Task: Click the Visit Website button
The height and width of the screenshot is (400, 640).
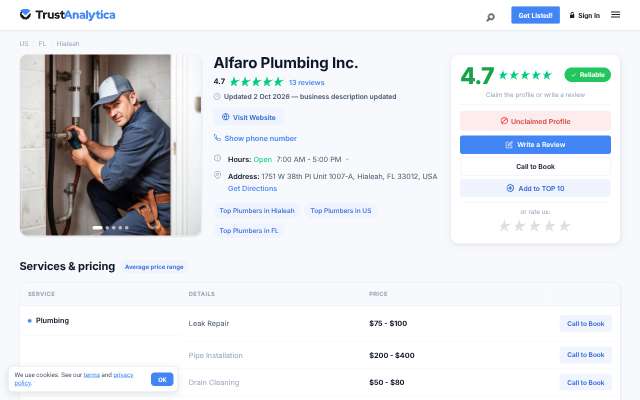Action: point(249,118)
